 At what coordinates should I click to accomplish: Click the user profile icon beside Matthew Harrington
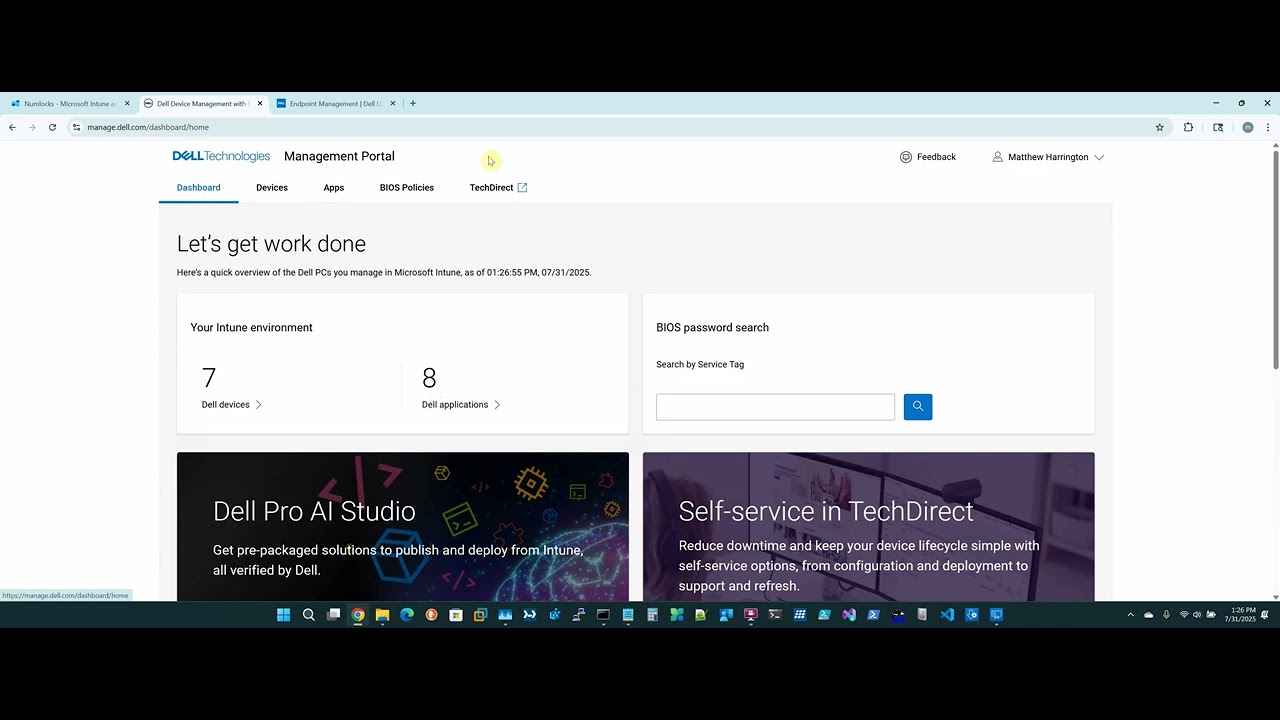(997, 157)
